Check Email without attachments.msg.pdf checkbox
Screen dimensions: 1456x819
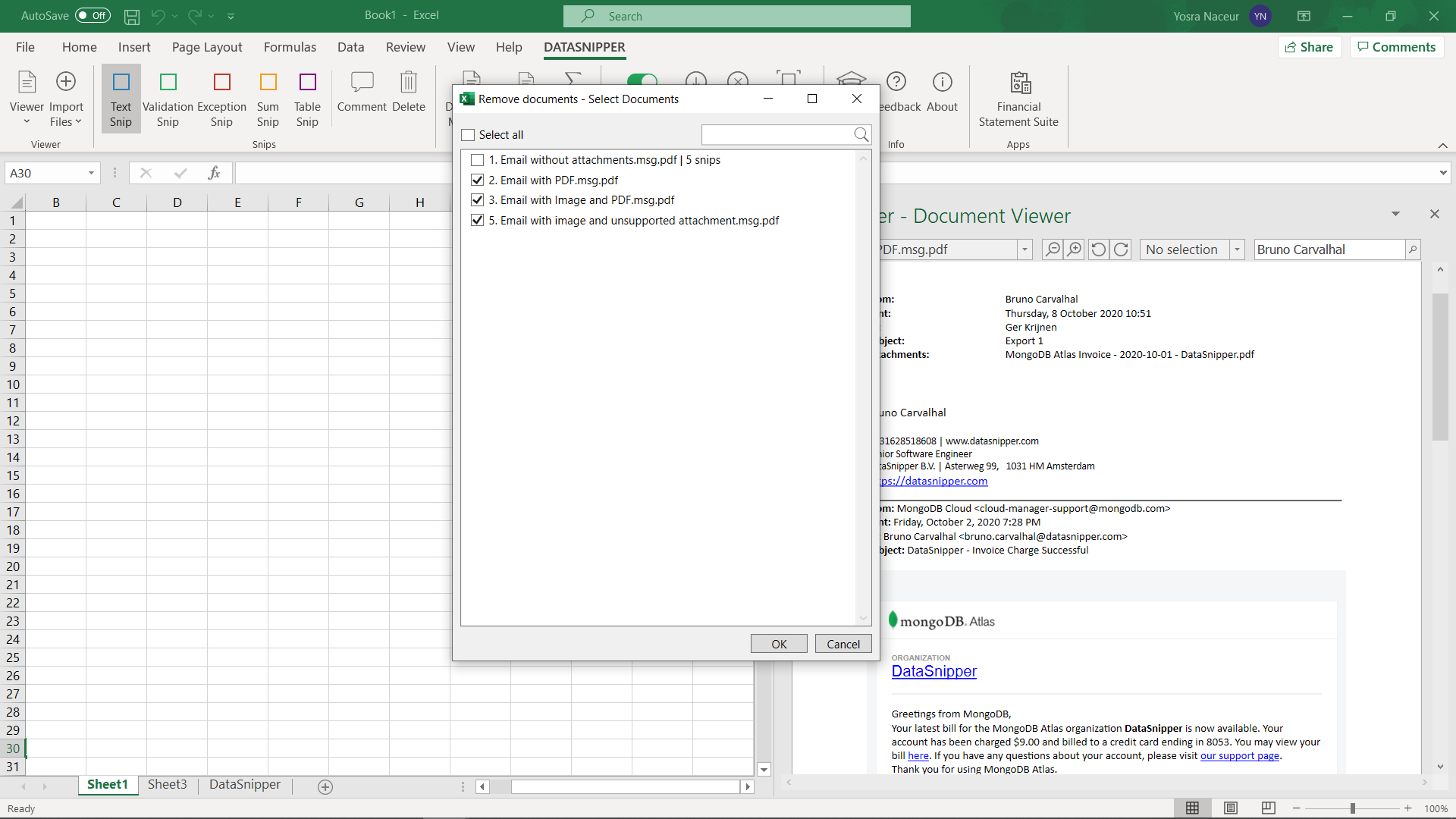click(x=477, y=160)
